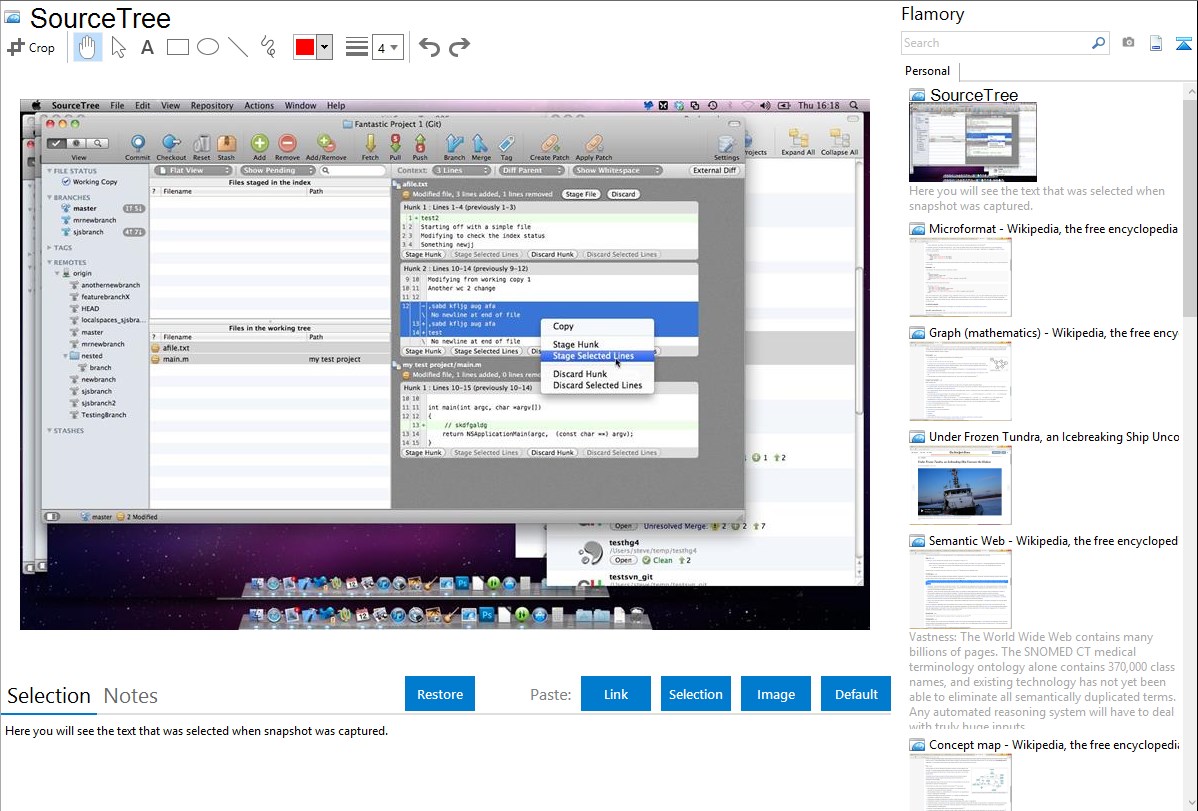Click the search magnifier icon
Screen dimensions: 1198x811
point(1098,43)
